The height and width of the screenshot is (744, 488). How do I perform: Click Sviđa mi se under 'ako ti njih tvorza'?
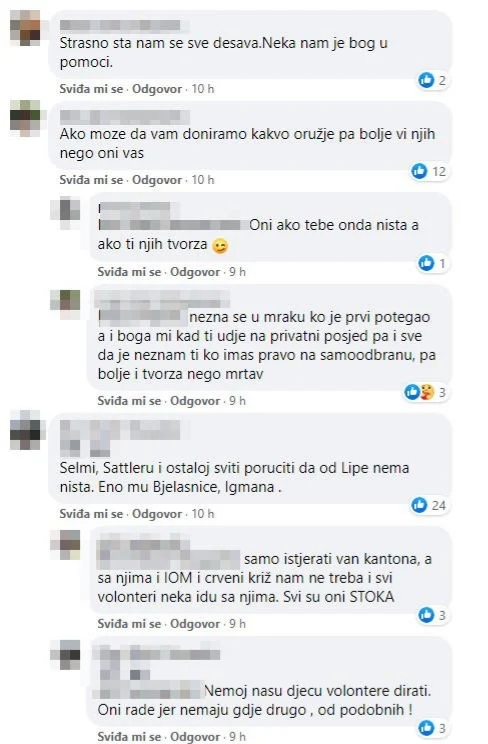tap(129, 272)
